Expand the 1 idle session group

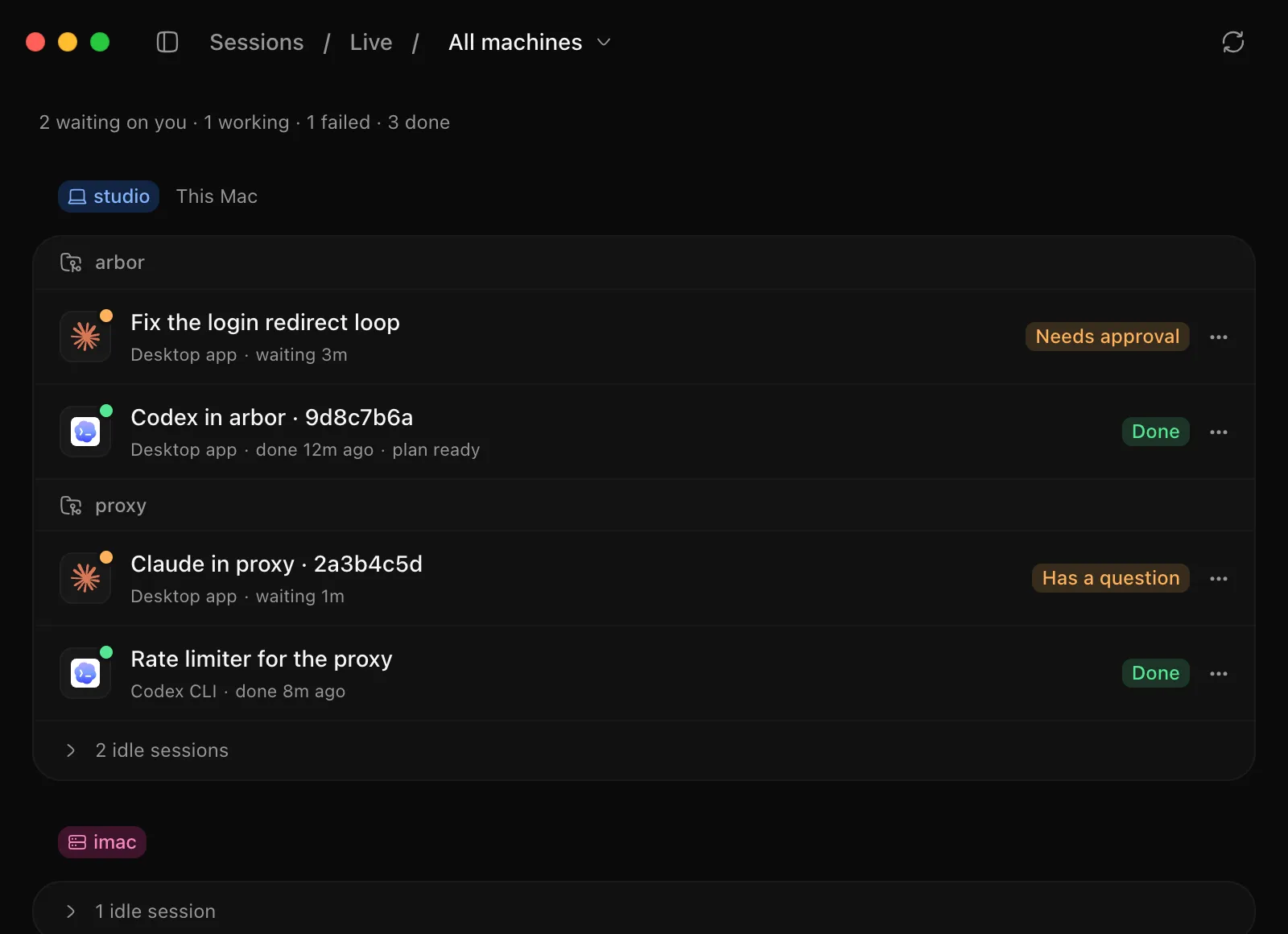click(644, 911)
